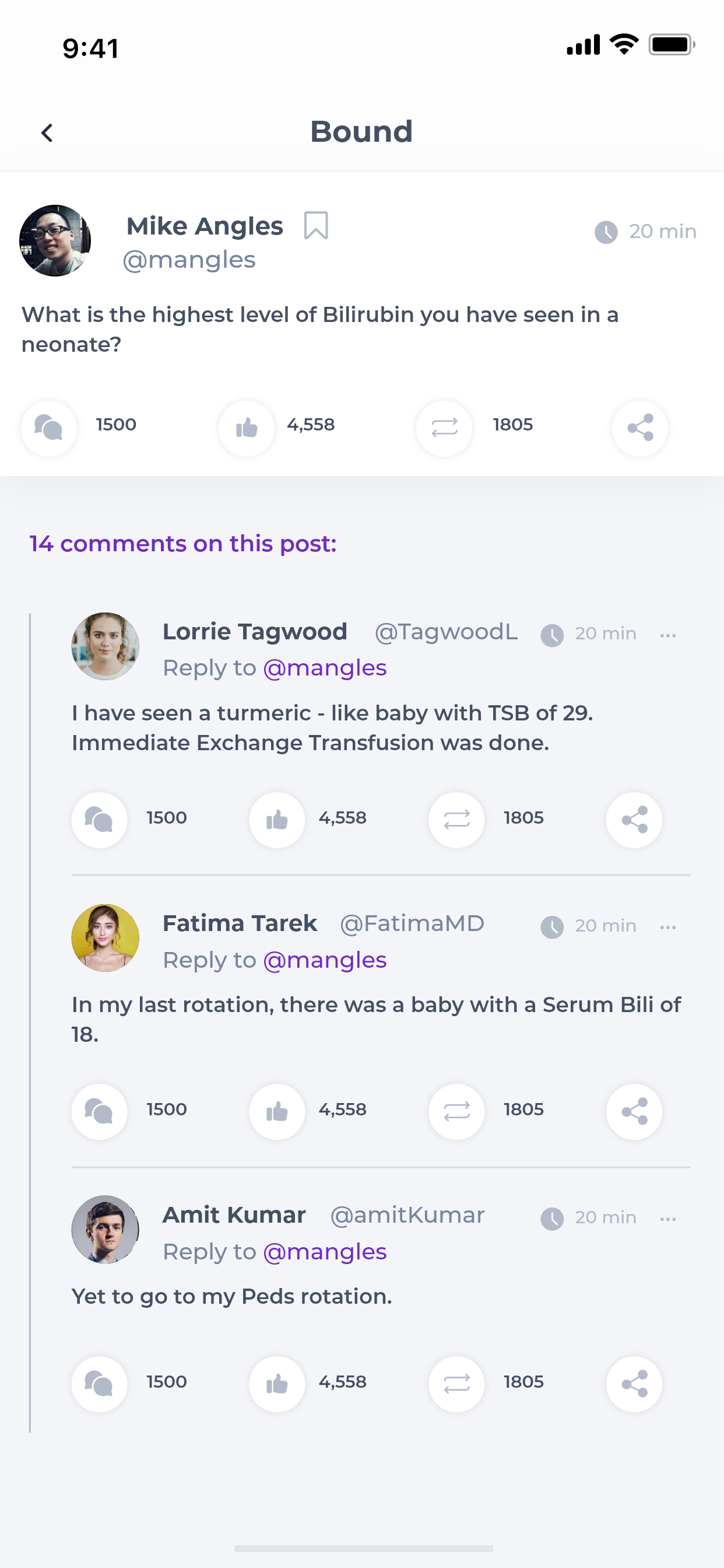The height and width of the screenshot is (1568, 724).
Task: Open more options on Amit Kumar's comment
Action: tap(667, 1219)
